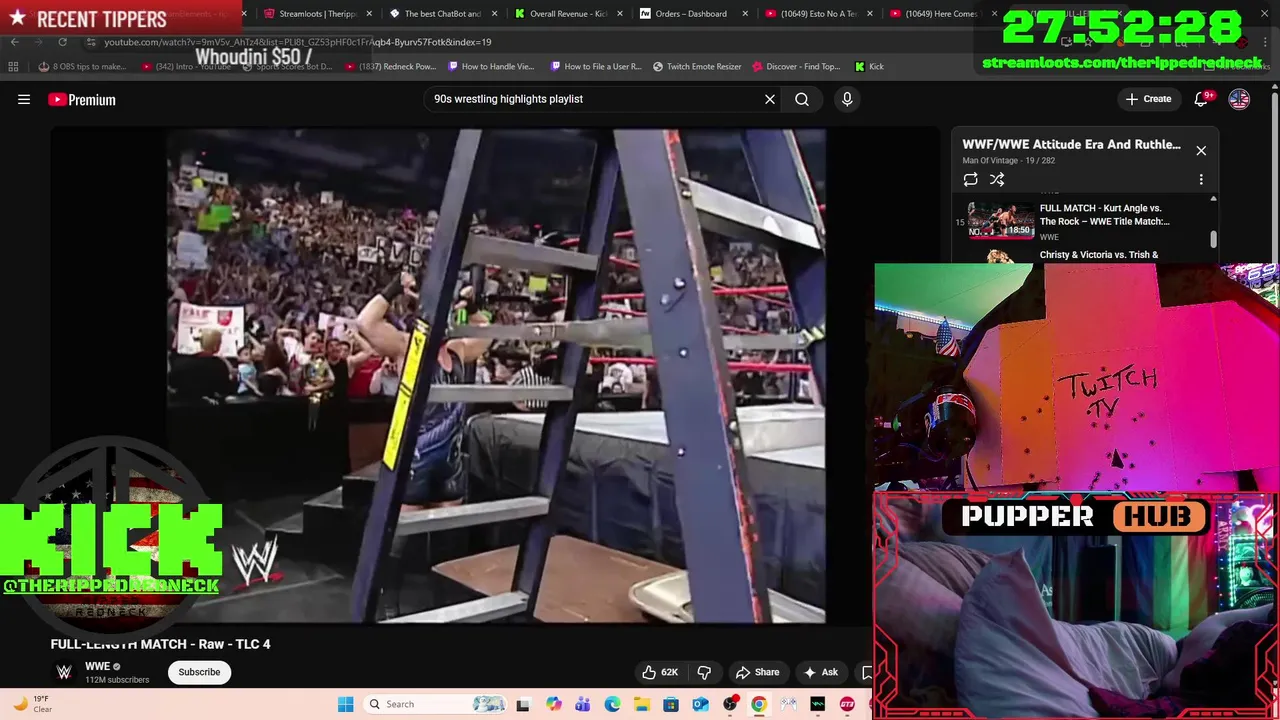Close the Orders – Dashboard tab
Image resolution: width=1280 pixels, height=720 pixels.
pos(745,14)
